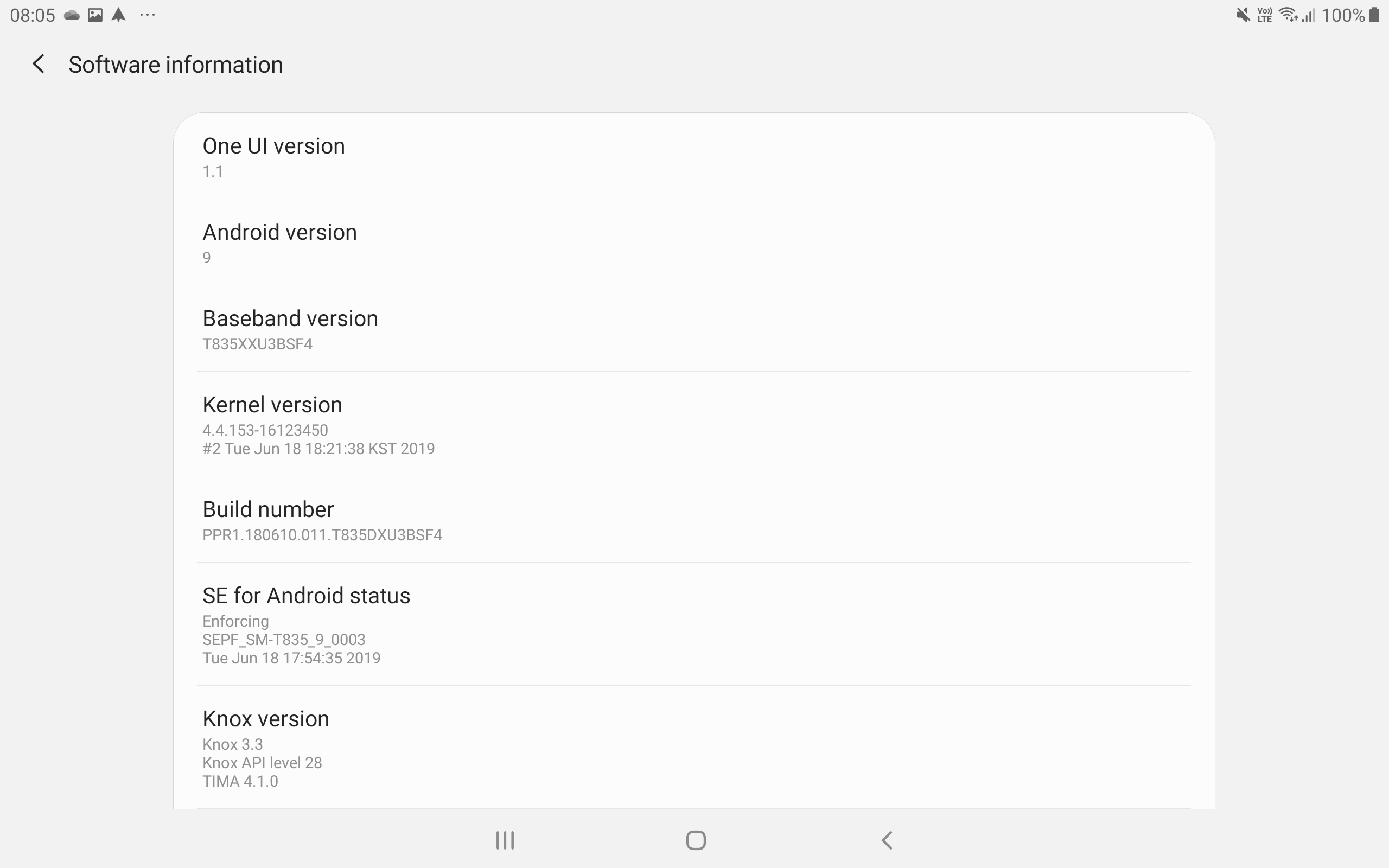Tap the battery icon at 100%
Screen dimensions: 1389x868
tap(1373, 15)
